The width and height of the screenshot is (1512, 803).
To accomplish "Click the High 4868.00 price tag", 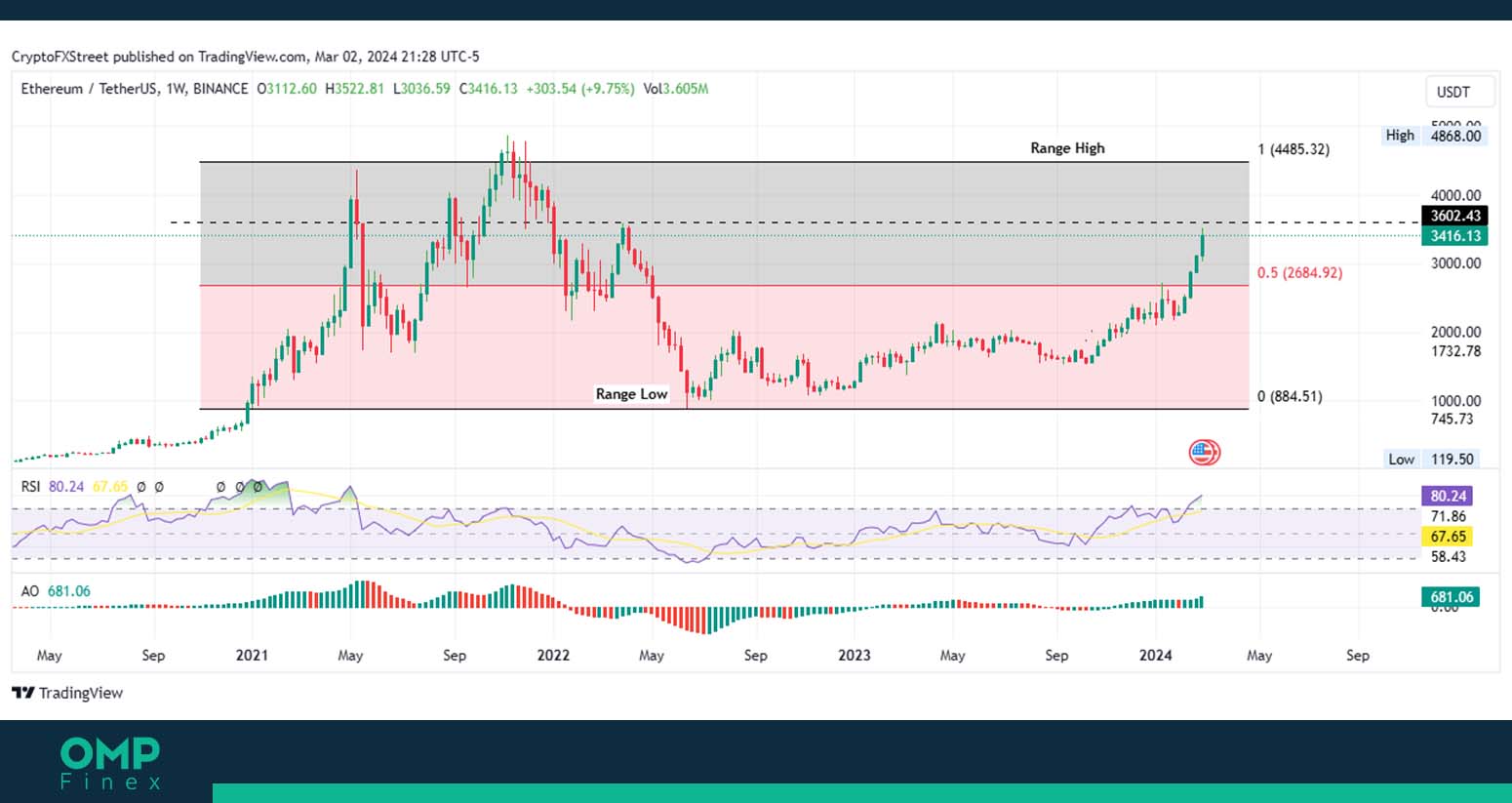I will (x=1434, y=136).
